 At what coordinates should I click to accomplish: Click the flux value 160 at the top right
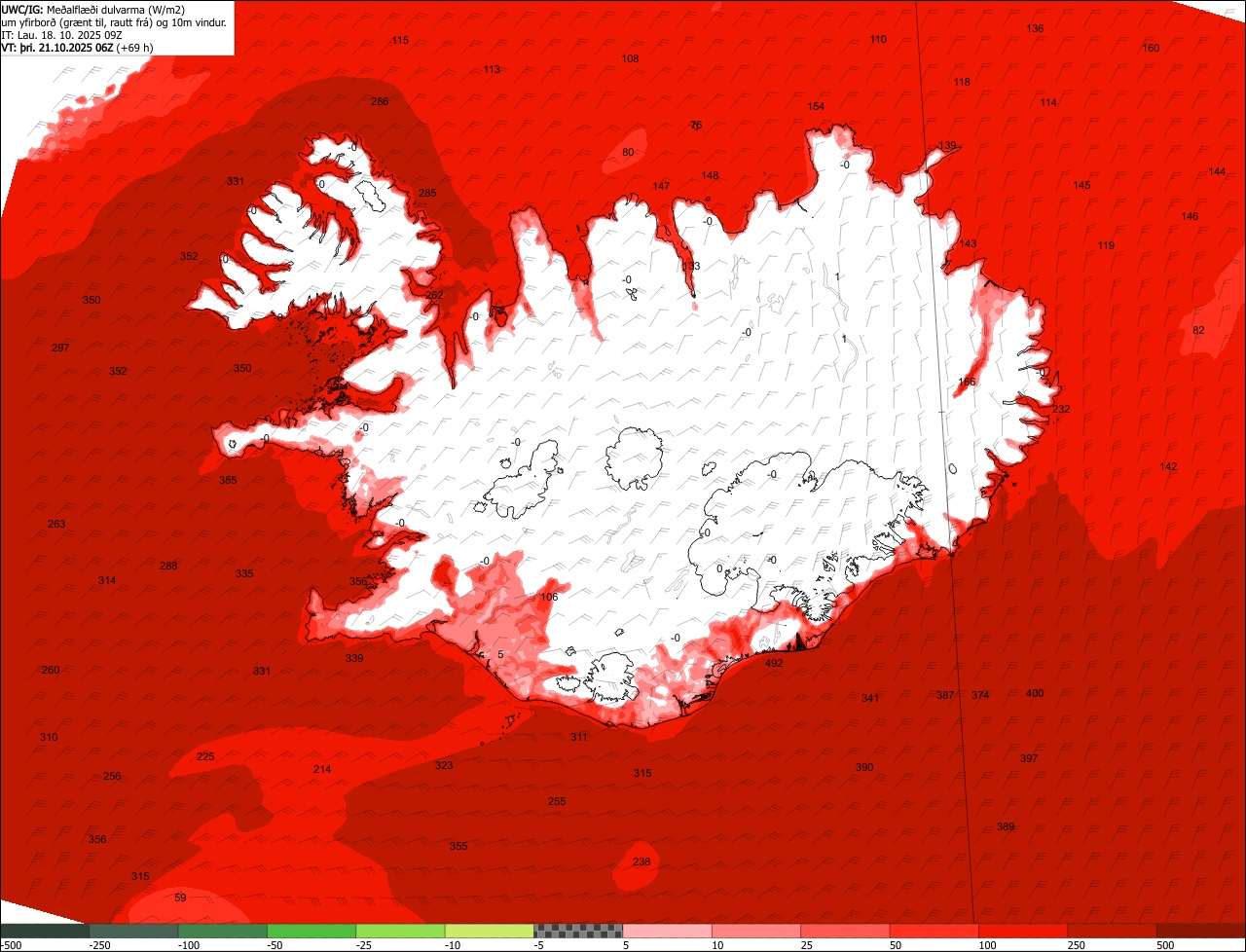click(x=1151, y=48)
